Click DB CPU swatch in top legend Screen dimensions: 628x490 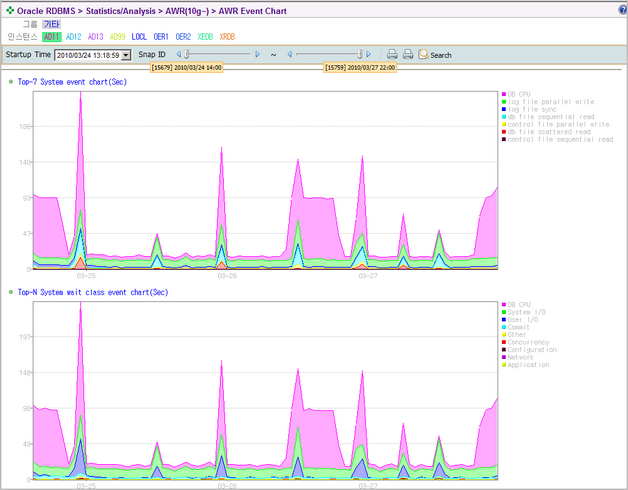(x=504, y=94)
